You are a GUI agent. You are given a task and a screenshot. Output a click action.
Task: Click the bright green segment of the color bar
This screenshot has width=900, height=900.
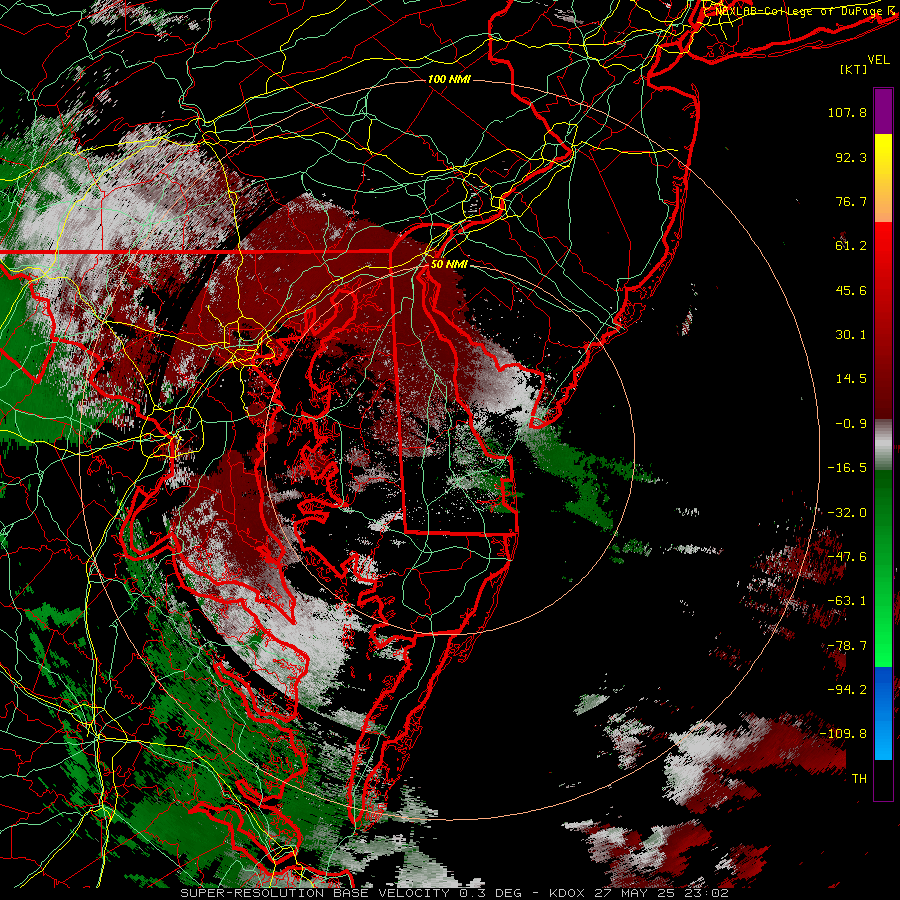tap(883, 568)
